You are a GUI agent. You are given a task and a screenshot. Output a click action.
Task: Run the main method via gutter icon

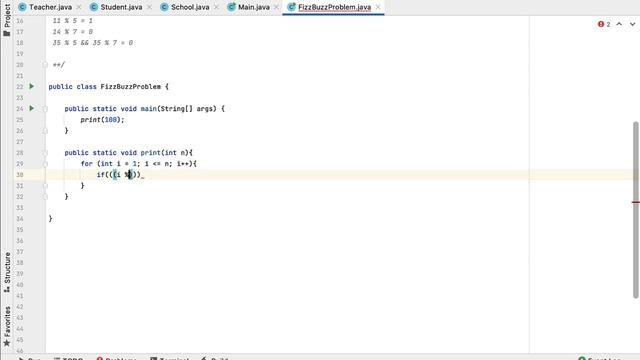31,109
